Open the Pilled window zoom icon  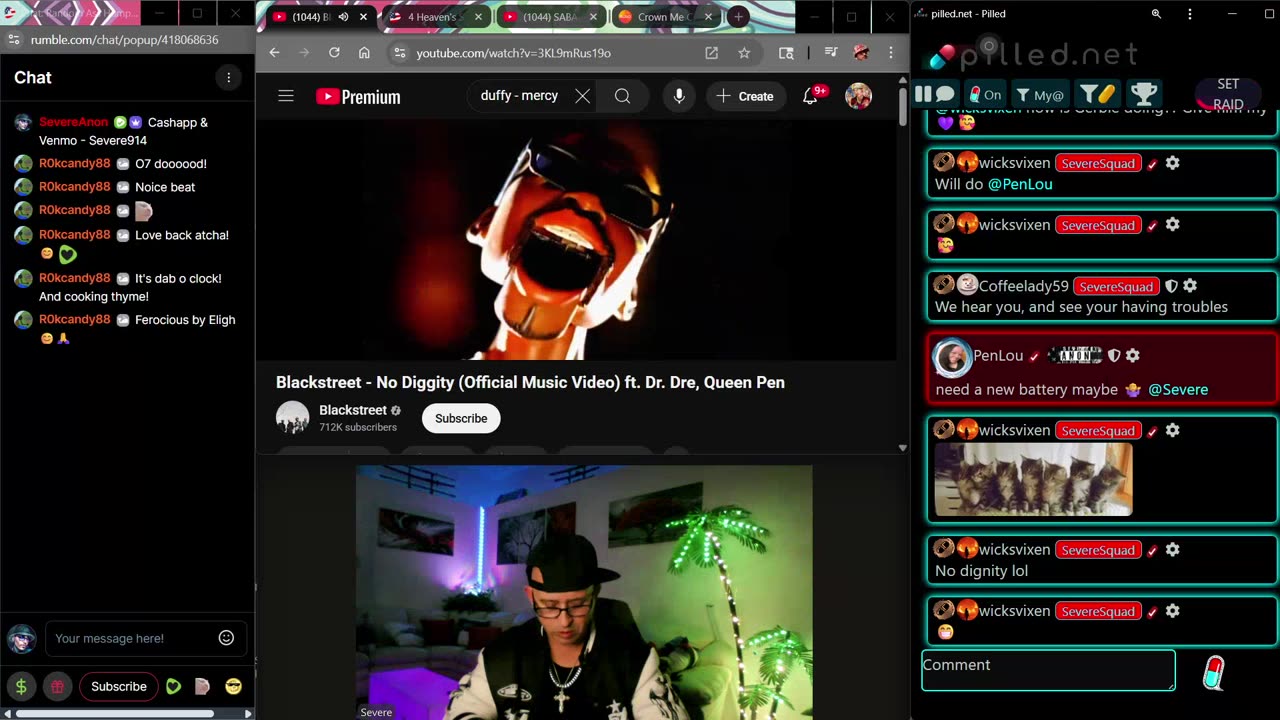click(1156, 14)
